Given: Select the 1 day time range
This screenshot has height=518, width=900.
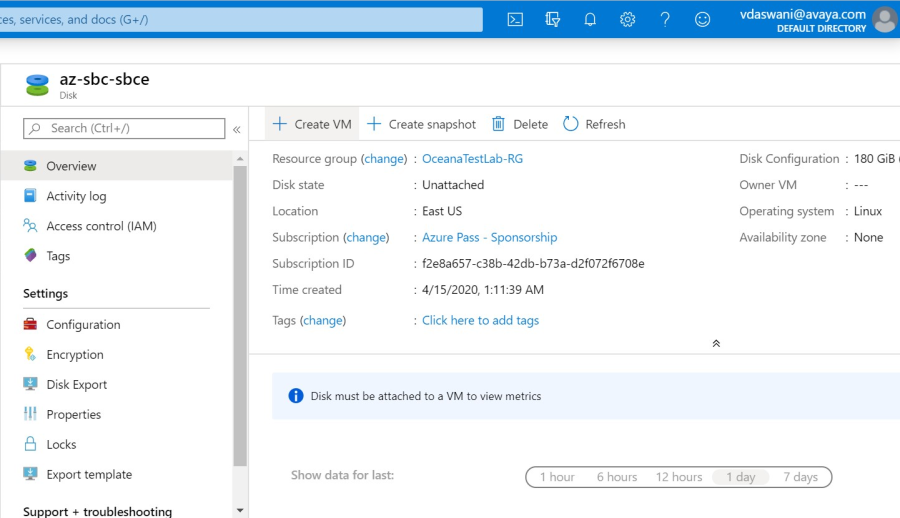Looking at the screenshot, I should tap(740, 477).
